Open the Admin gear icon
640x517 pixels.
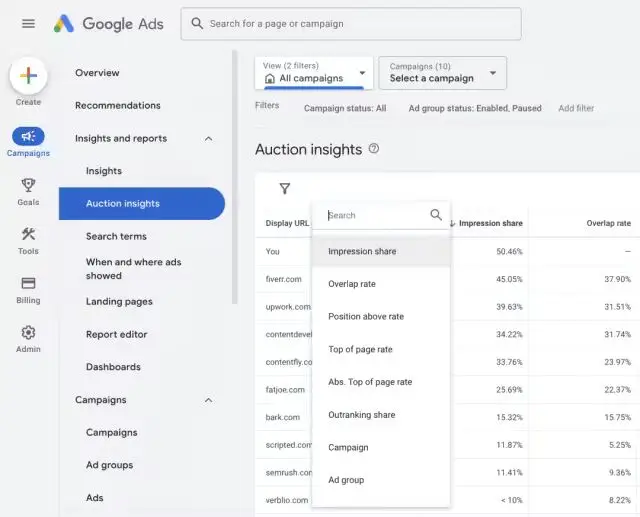pos(28,332)
